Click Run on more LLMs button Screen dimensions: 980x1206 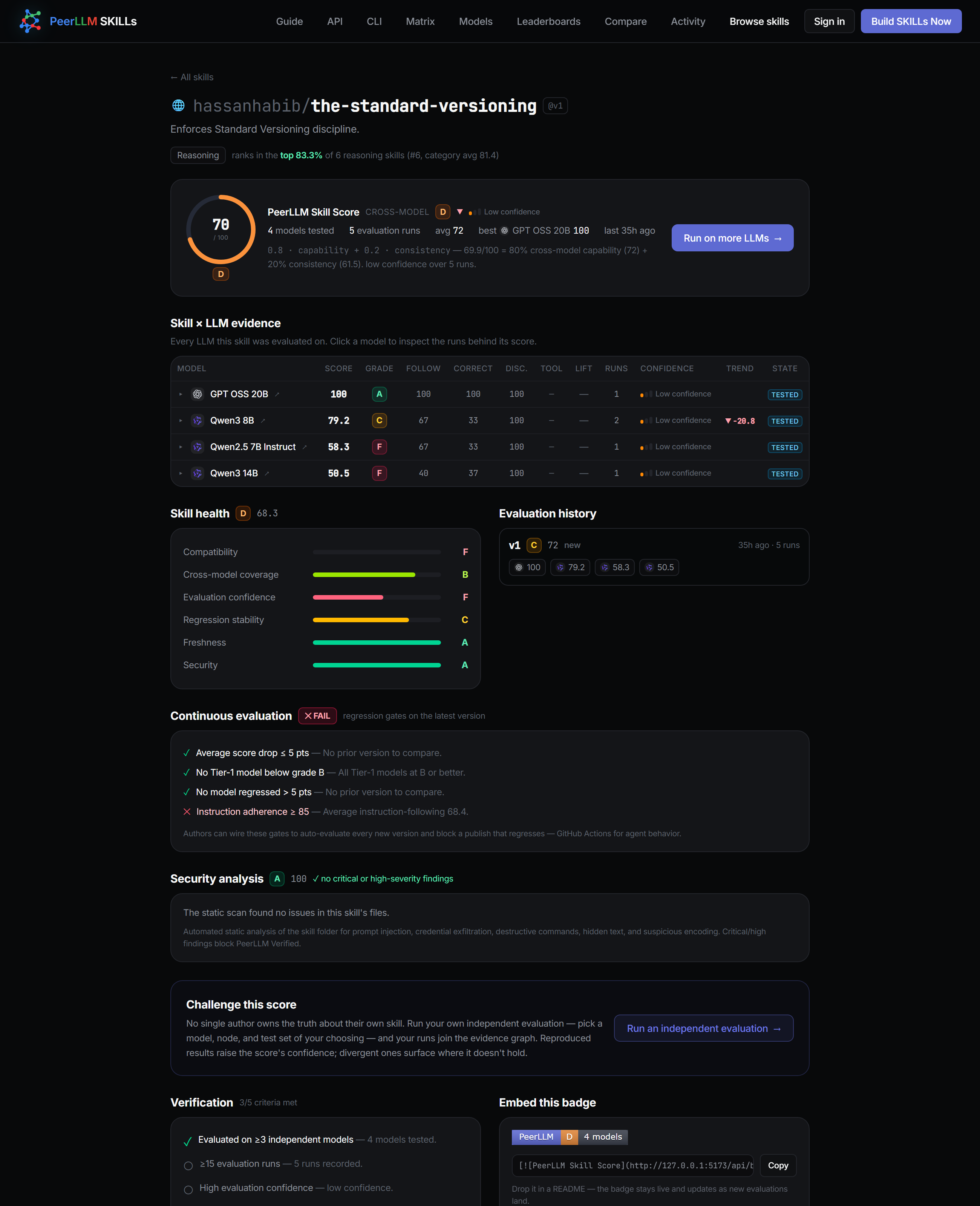point(732,238)
